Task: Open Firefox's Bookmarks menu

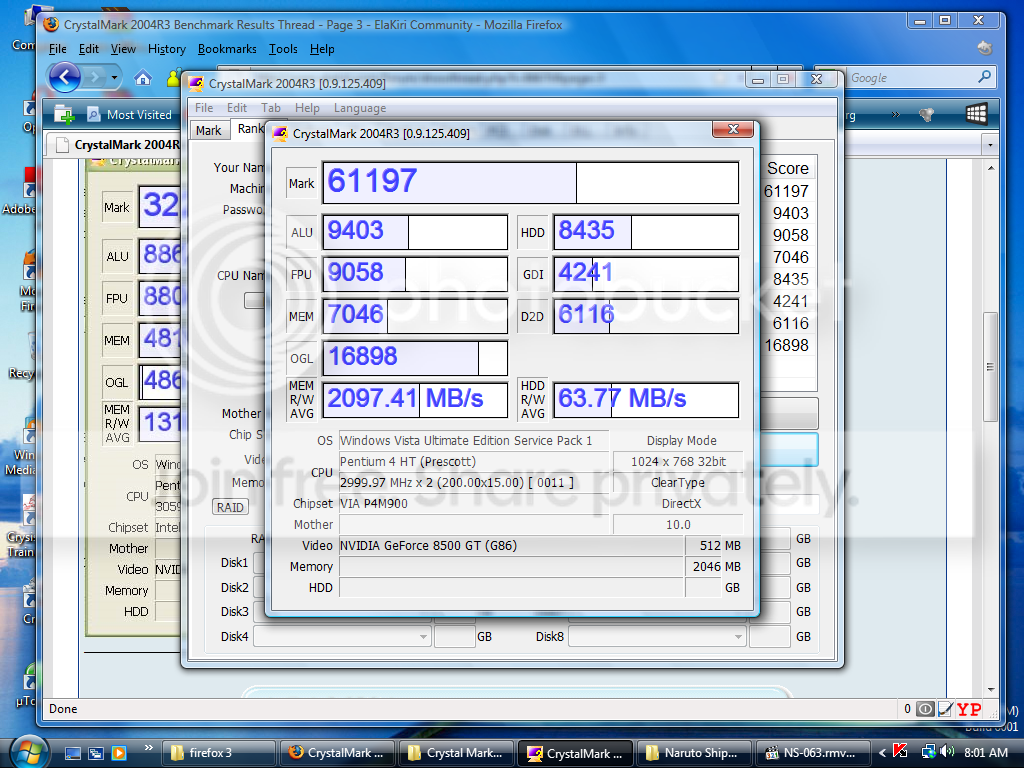Action: pos(227,49)
